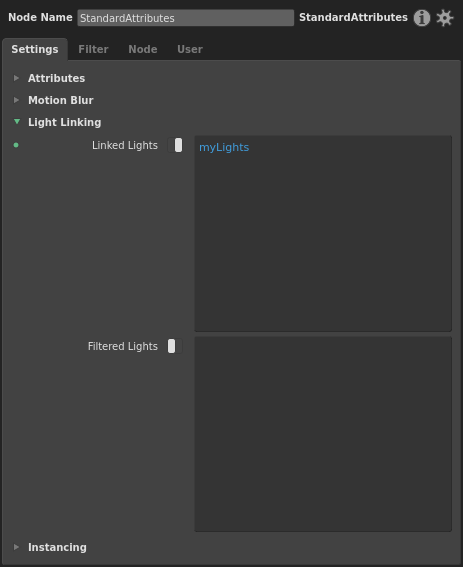This screenshot has width=463, height=567.
Task: Enable the Filtered Lights switch
Action: tap(175, 346)
